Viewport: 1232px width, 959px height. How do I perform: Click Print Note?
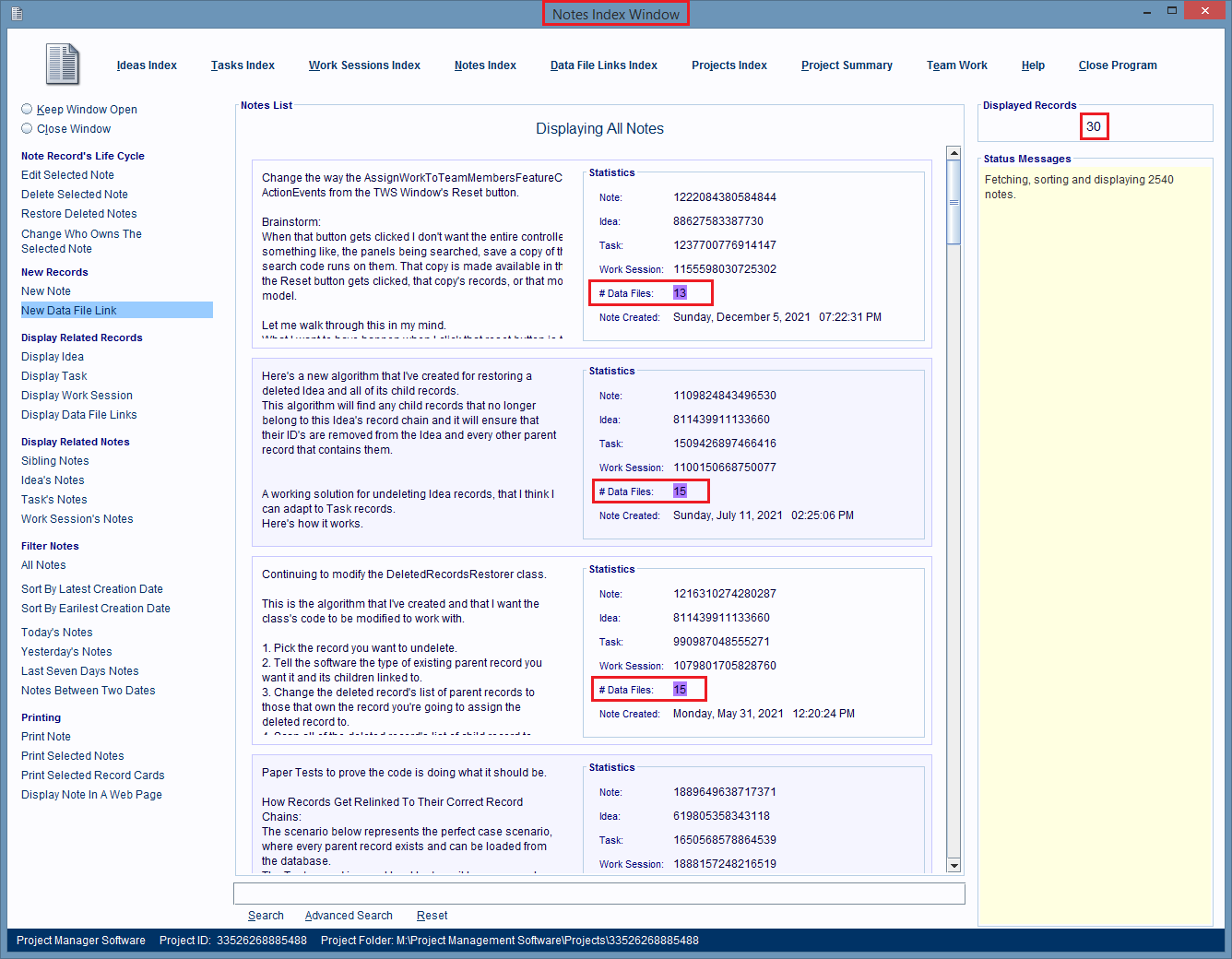click(x=46, y=737)
